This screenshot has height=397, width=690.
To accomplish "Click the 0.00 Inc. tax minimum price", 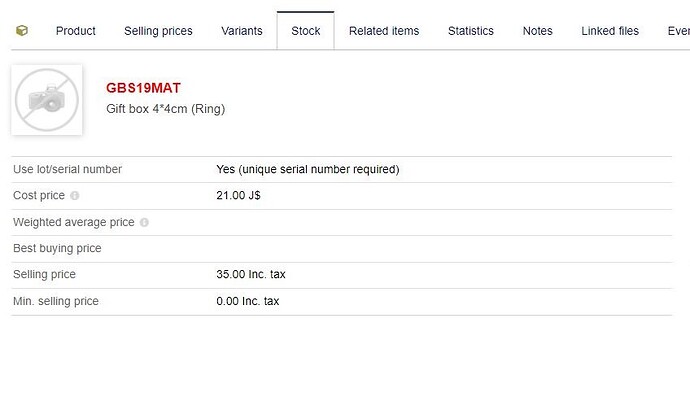I will [x=248, y=301].
